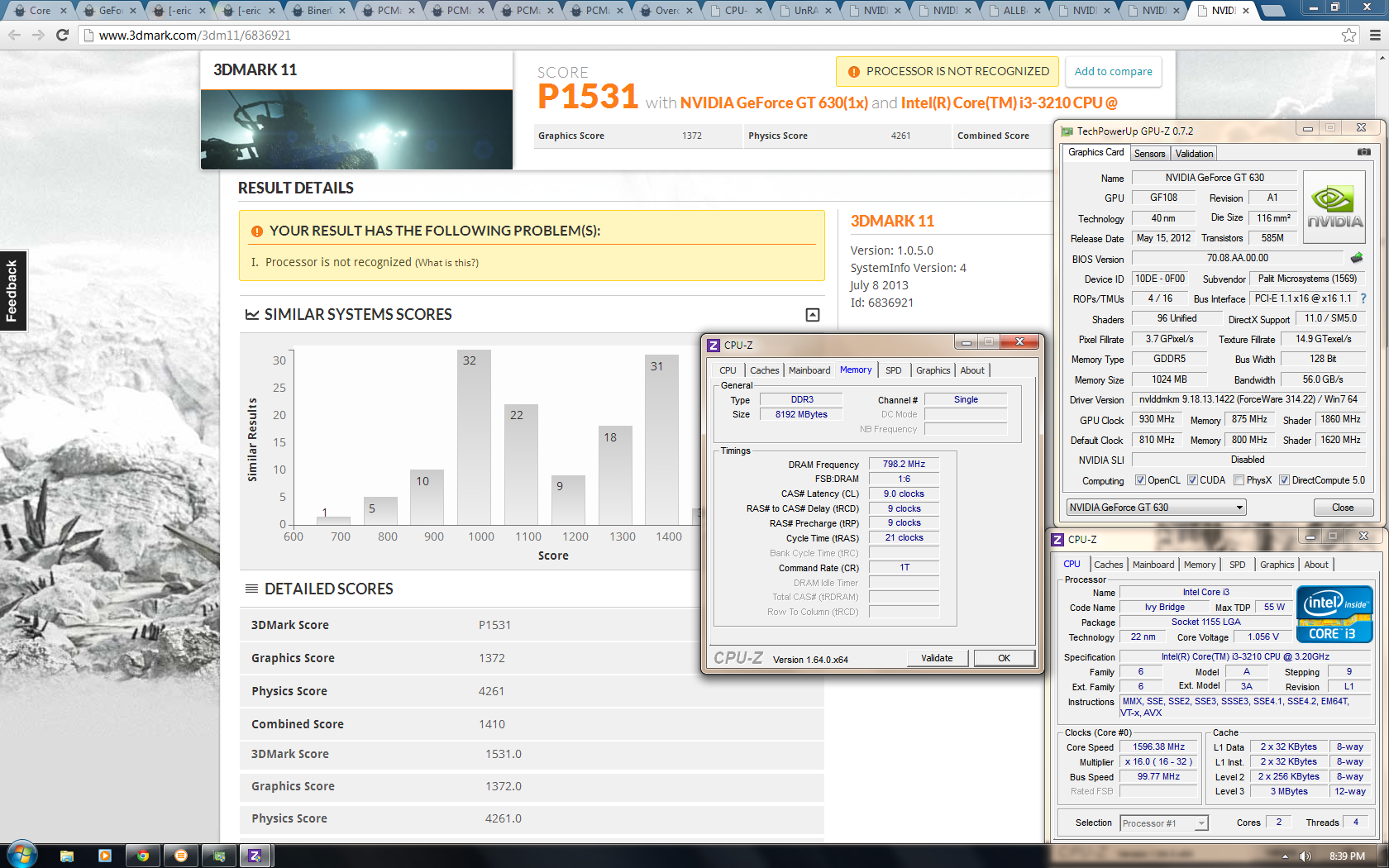Image resolution: width=1389 pixels, height=868 pixels.
Task: Click the taskbar clock showing 8:39 PM
Action: (x=1347, y=856)
